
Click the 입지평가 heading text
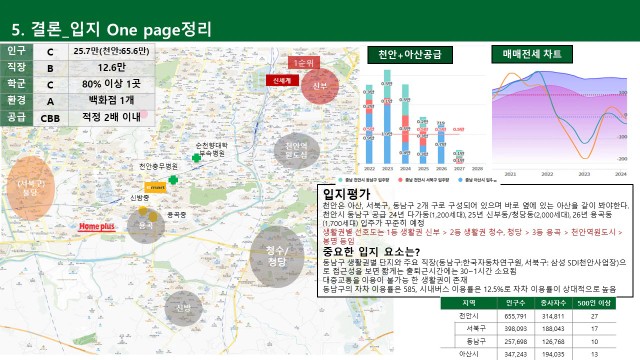(346, 194)
